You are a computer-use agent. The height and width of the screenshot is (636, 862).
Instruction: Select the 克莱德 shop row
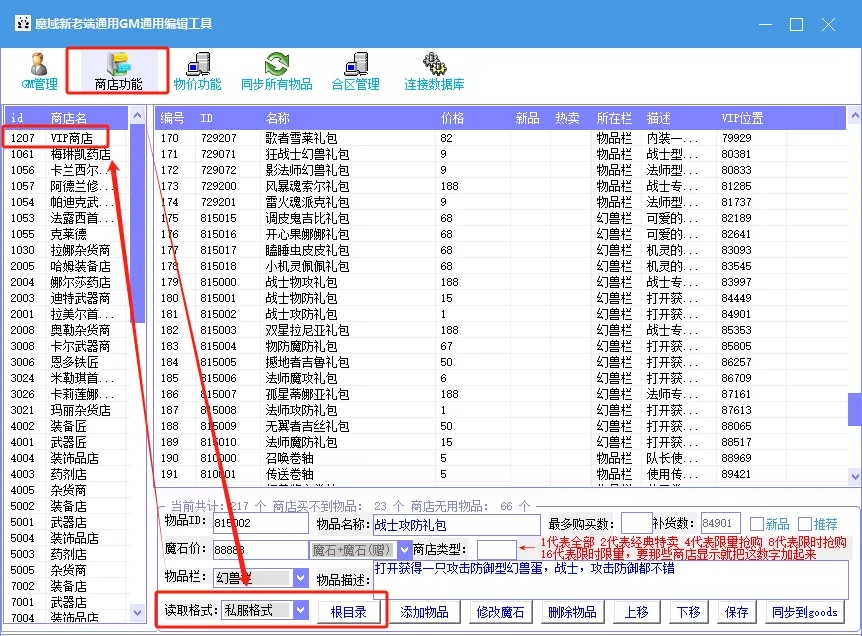click(66, 234)
